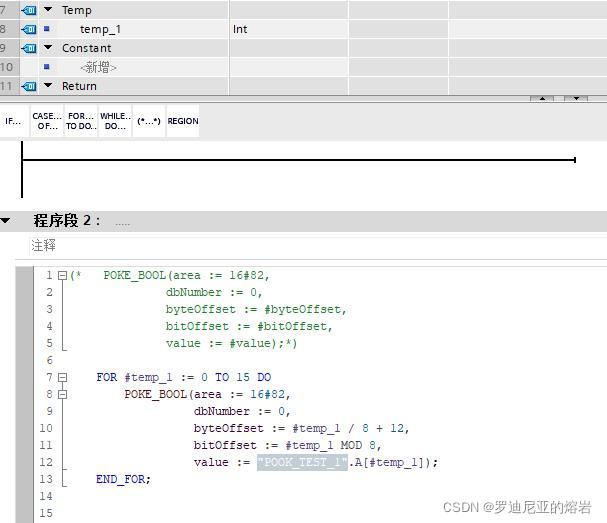Click the Temp section label
This screenshot has width=607, height=523.
click(77, 10)
